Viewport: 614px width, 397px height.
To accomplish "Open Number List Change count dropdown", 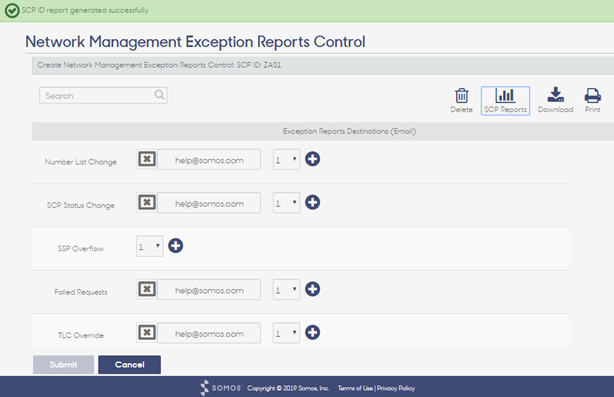I will 286,159.
